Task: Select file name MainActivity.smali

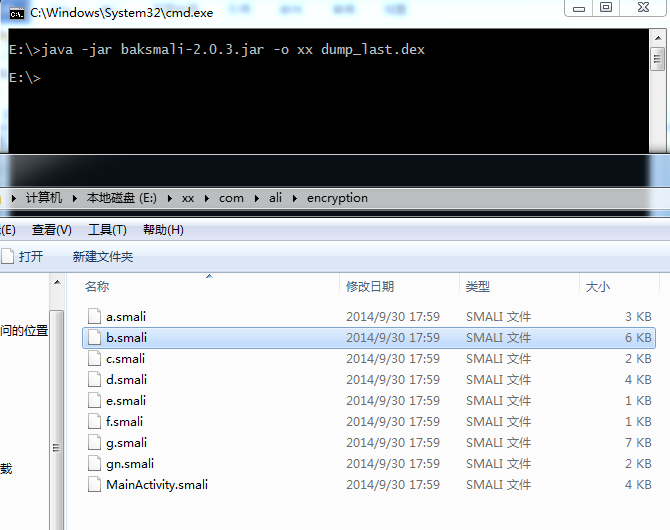Action: point(157,485)
